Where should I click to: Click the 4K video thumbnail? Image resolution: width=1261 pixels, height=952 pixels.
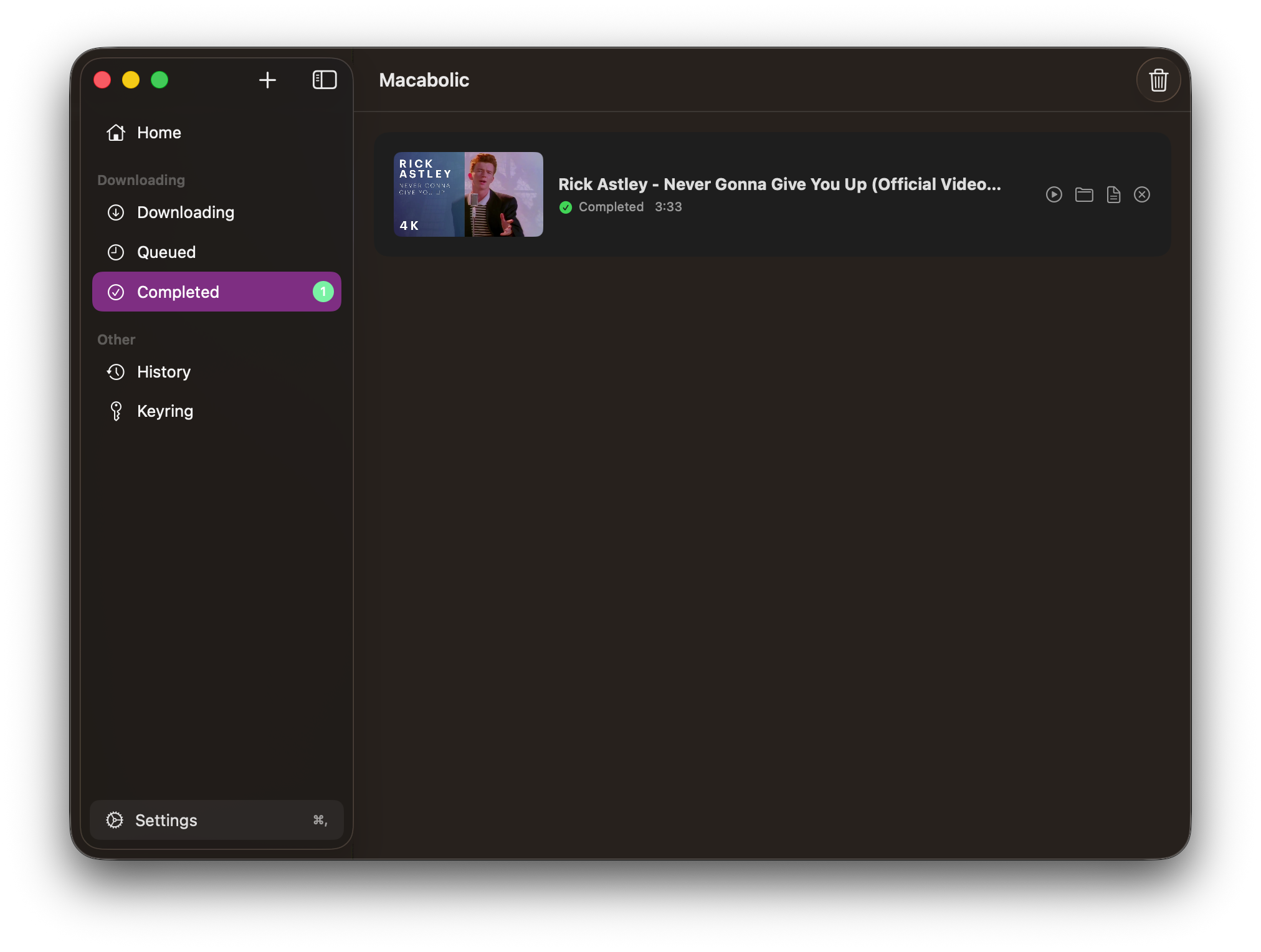[x=469, y=194]
